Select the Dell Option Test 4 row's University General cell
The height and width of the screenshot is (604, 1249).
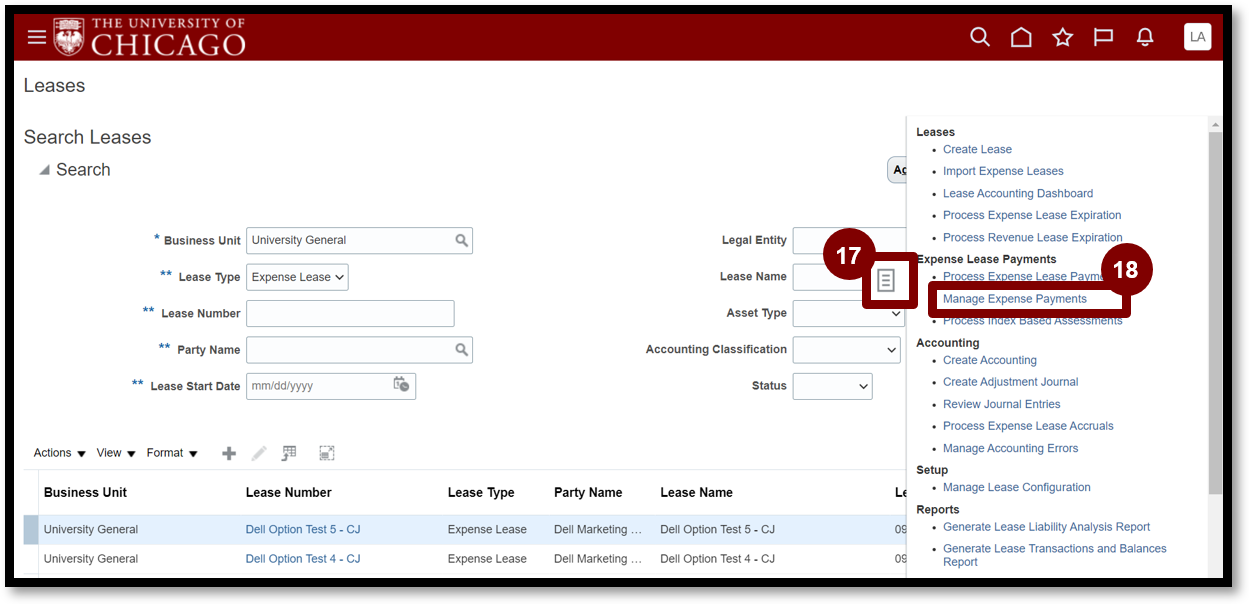91,559
